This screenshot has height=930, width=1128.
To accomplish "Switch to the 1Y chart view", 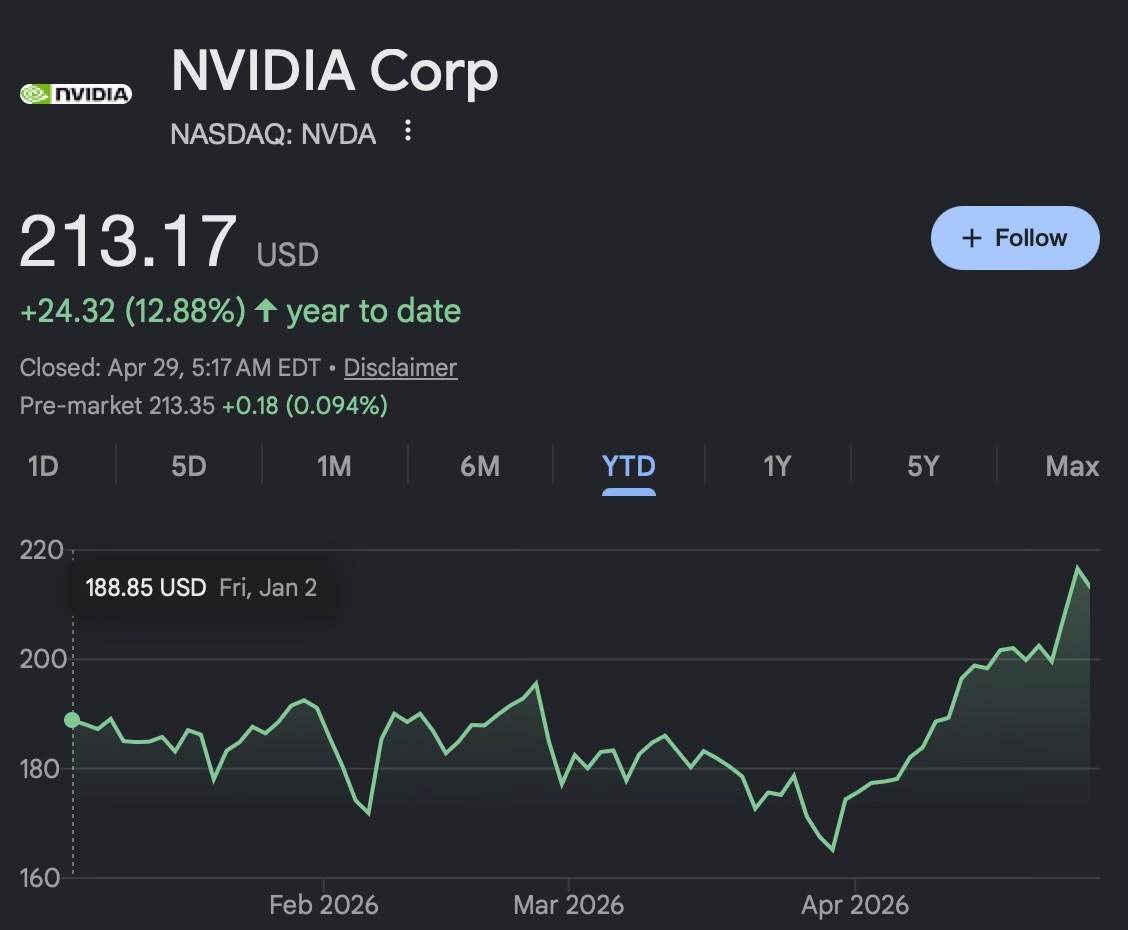I will [777, 466].
